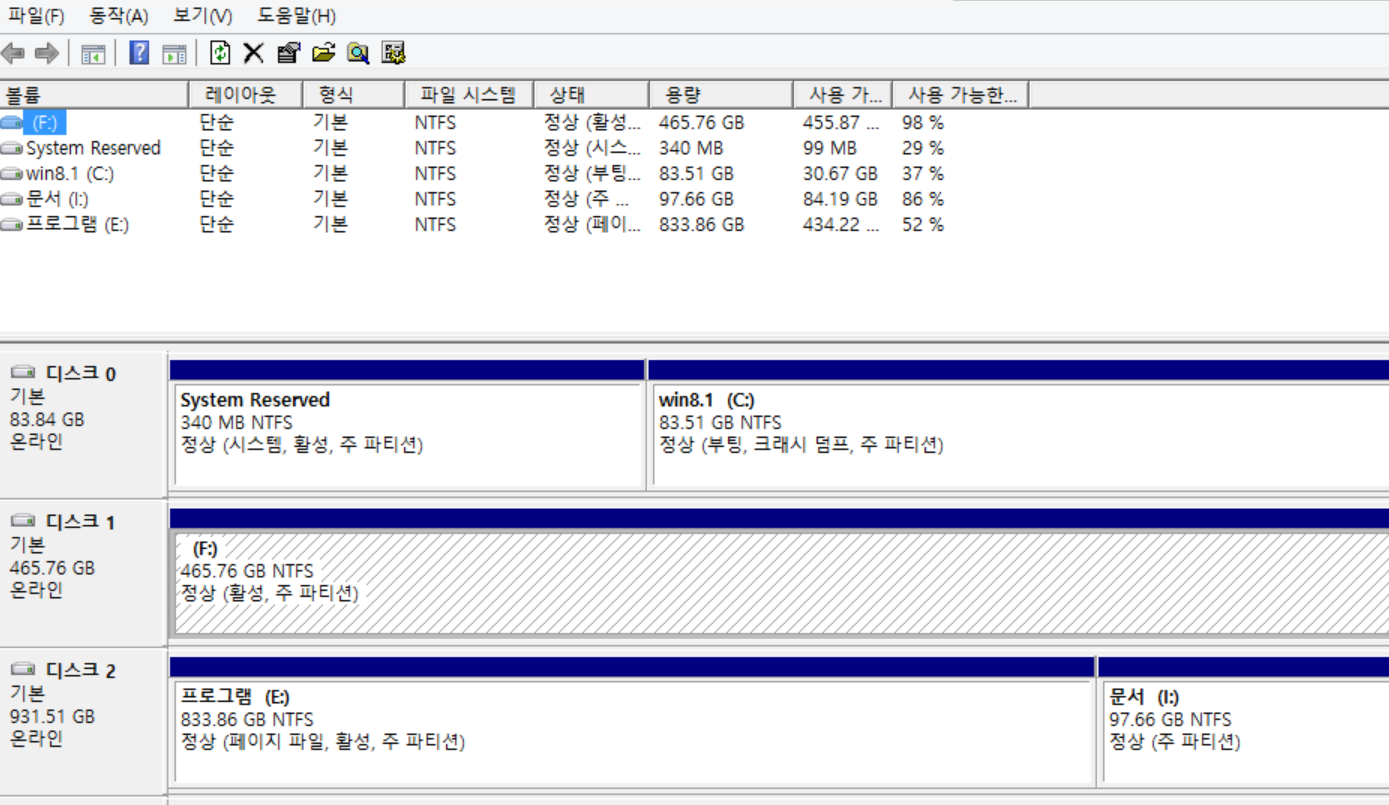The height and width of the screenshot is (805, 1389).
Task: Click the 정상 (페이... status cell
Action: click(x=592, y=224)
